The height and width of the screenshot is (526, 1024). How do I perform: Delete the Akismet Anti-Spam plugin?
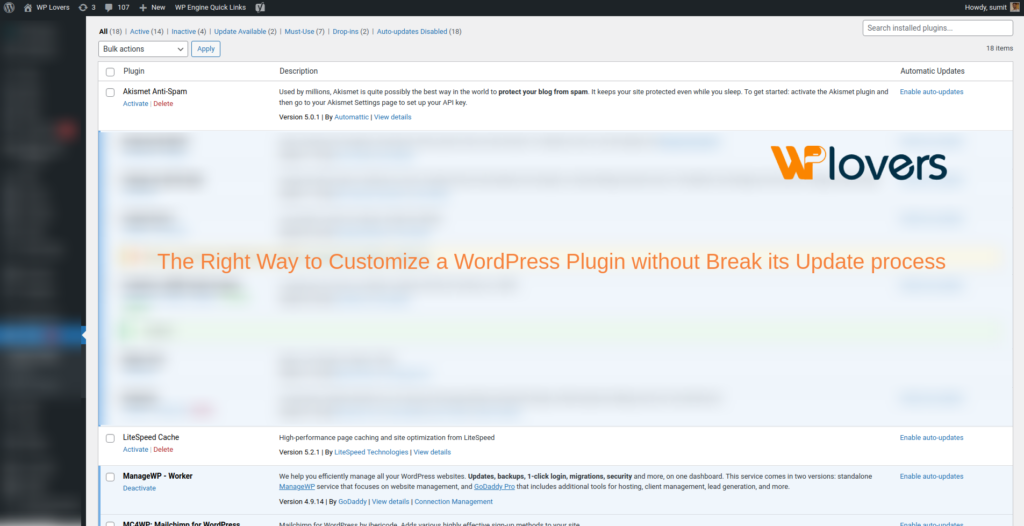163,104
